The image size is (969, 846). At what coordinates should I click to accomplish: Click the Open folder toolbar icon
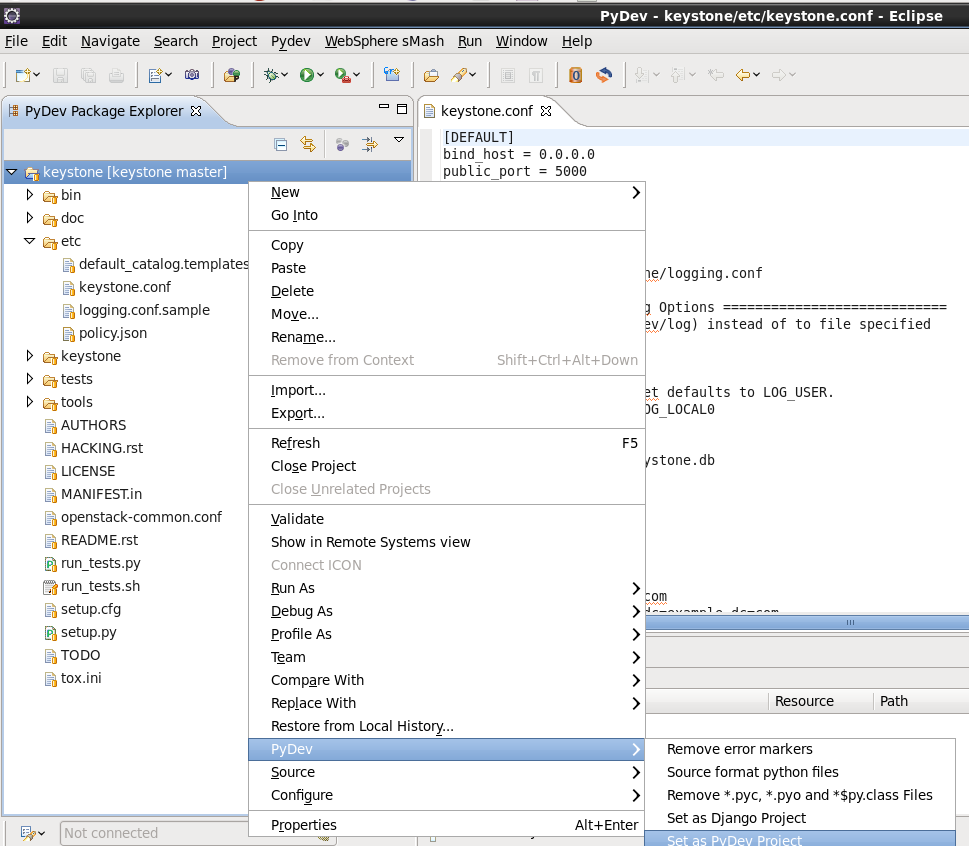(x=431, y=75)
